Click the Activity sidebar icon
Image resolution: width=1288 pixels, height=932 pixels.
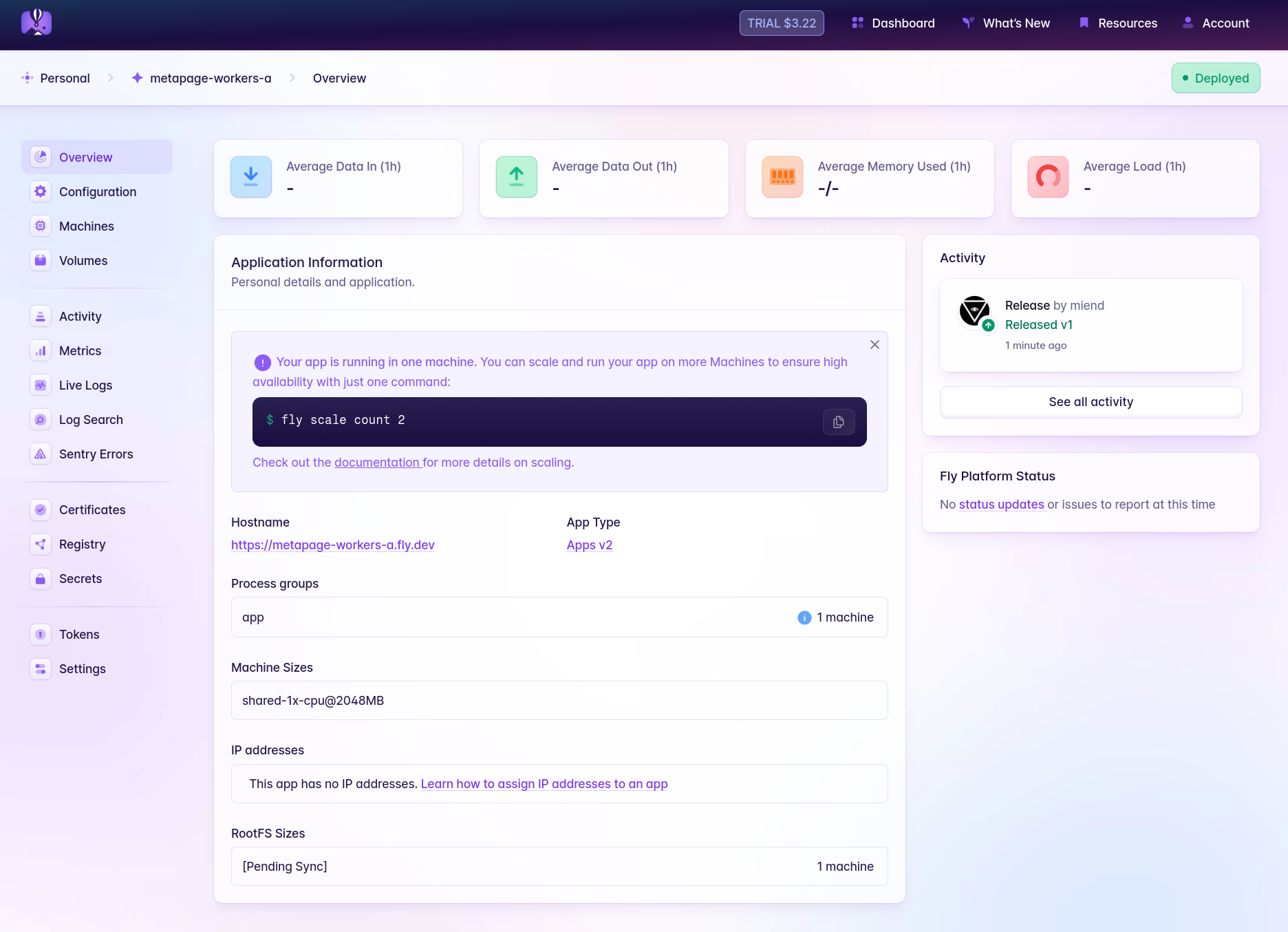[x=41, y=316]
